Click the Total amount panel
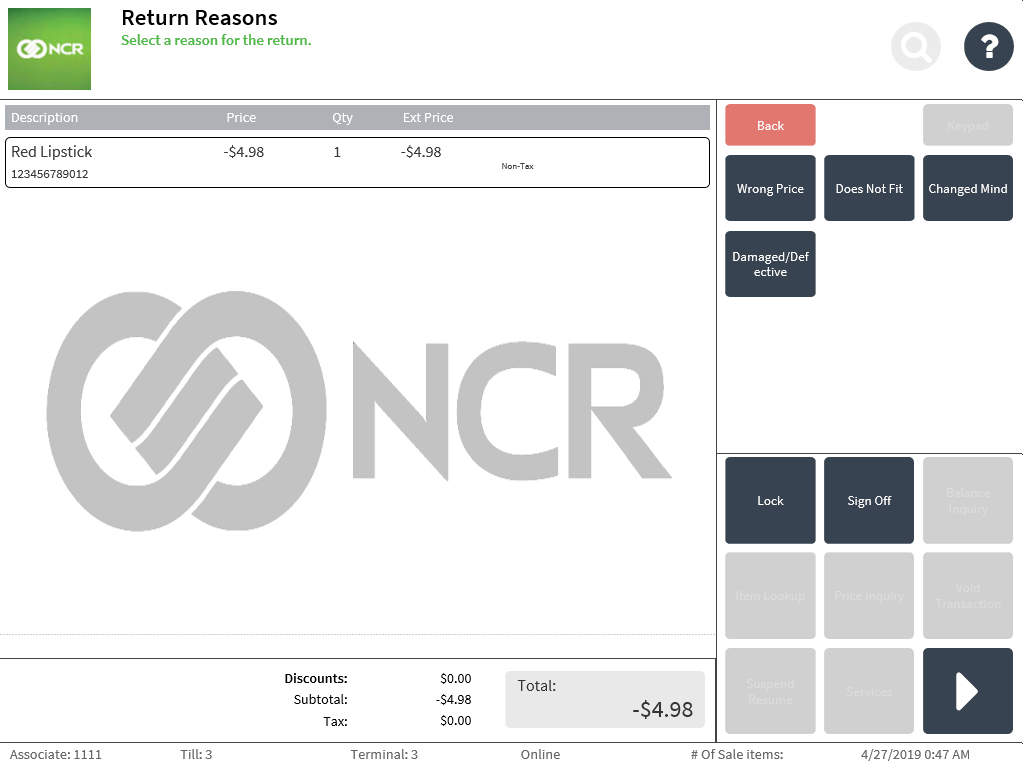Screen dimensions: 1023x766 pos(604,699)
